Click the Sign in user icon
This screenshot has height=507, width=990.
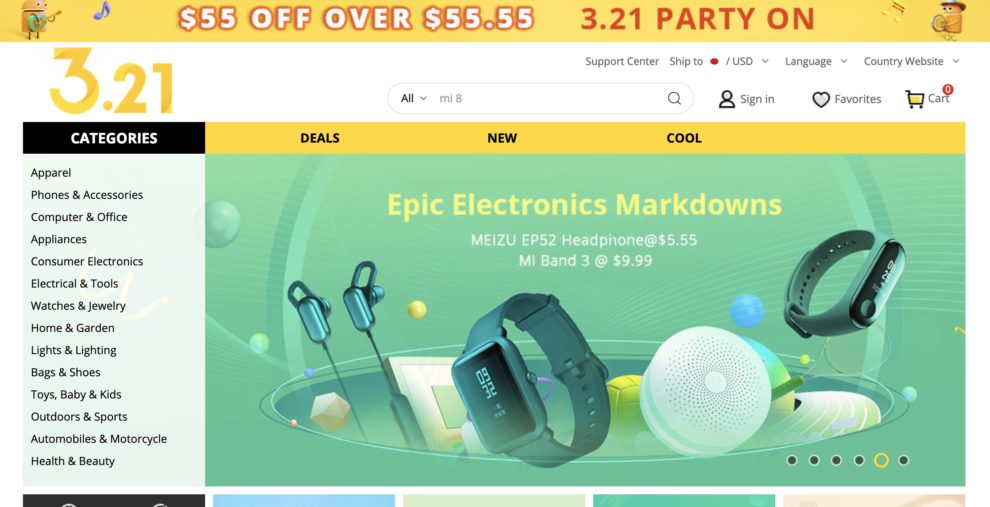click(x=727, y=99)
